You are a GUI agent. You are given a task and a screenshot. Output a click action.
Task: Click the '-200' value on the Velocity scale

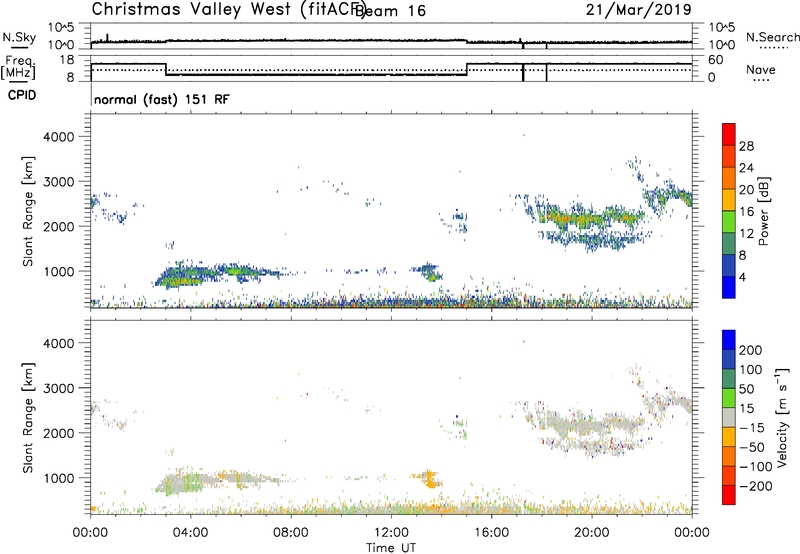pos(756,486)
